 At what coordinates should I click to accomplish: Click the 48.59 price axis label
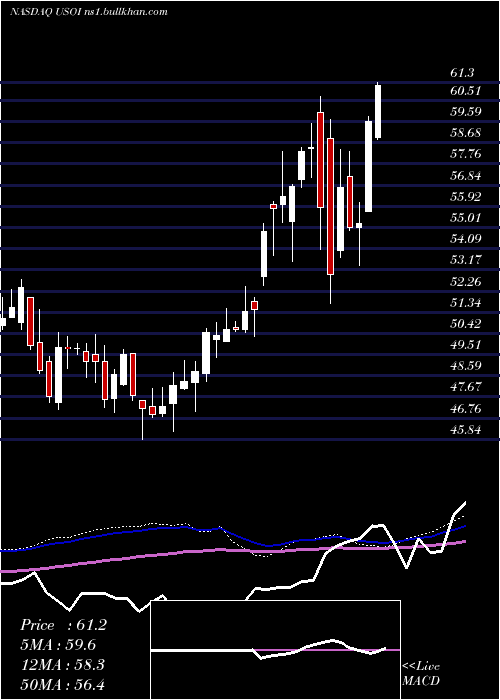pos(466,366)
